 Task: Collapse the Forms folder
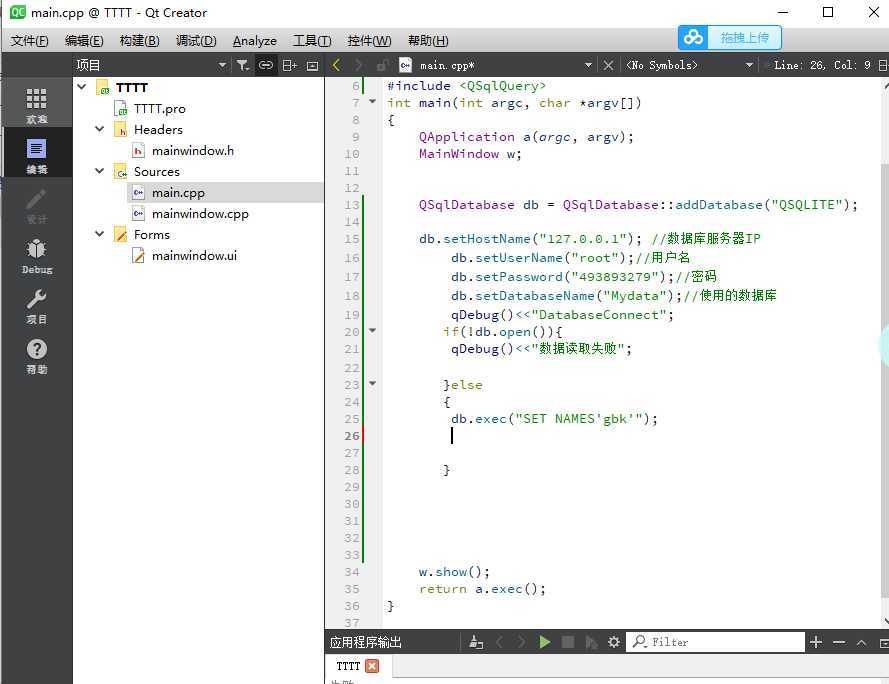tap(100, 234)
